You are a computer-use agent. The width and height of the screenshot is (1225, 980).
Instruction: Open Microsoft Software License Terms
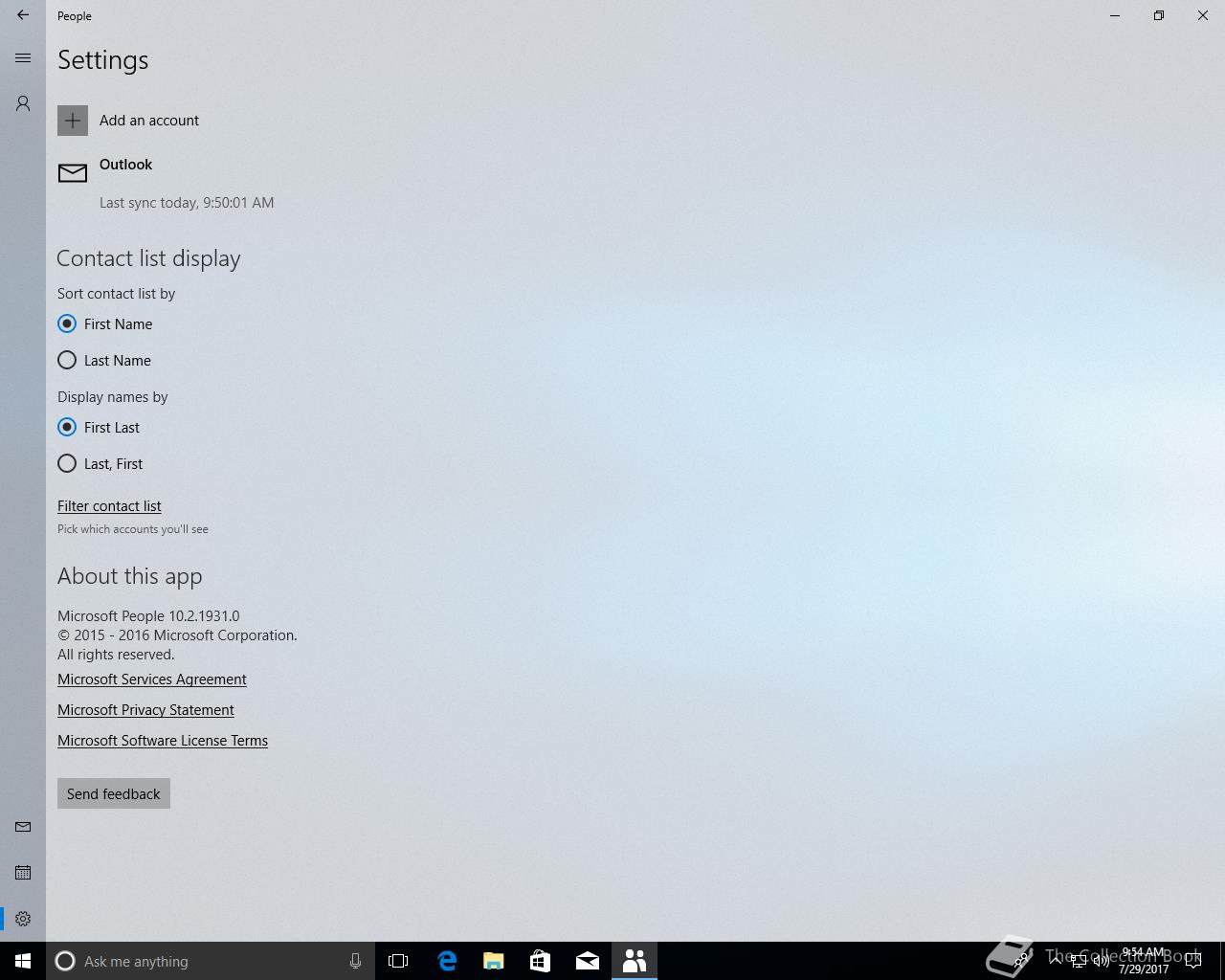coord(163,741)
